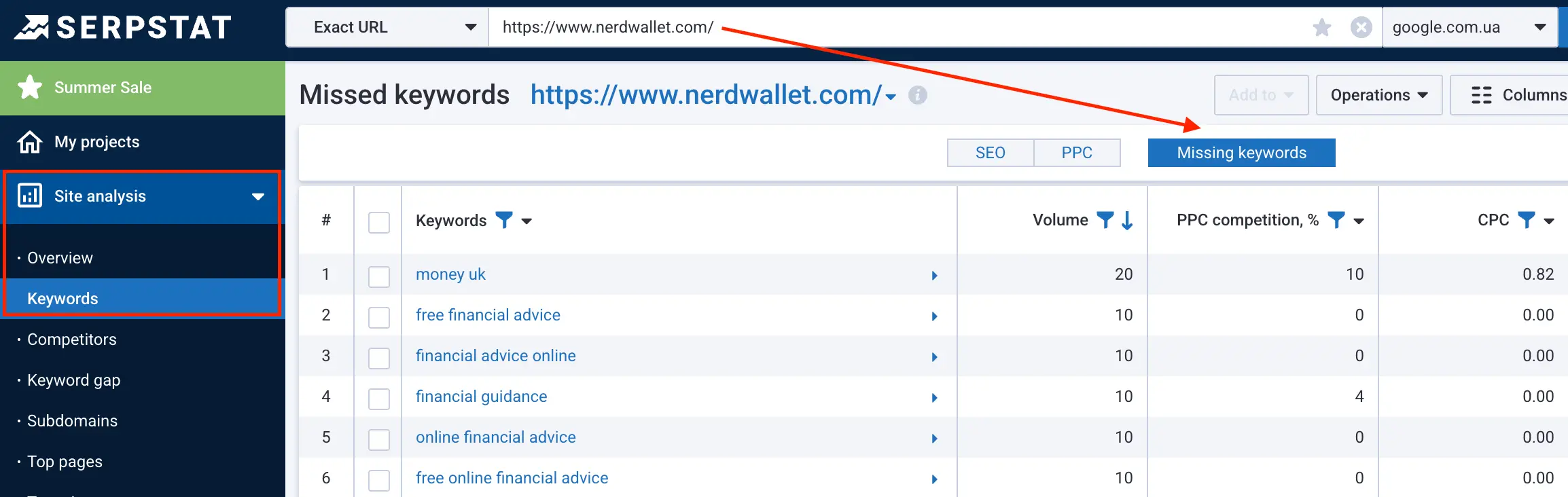This screenshot has width=1568, height=497.
Task: Check the box for financial guidance
Action: pos(379,399)
